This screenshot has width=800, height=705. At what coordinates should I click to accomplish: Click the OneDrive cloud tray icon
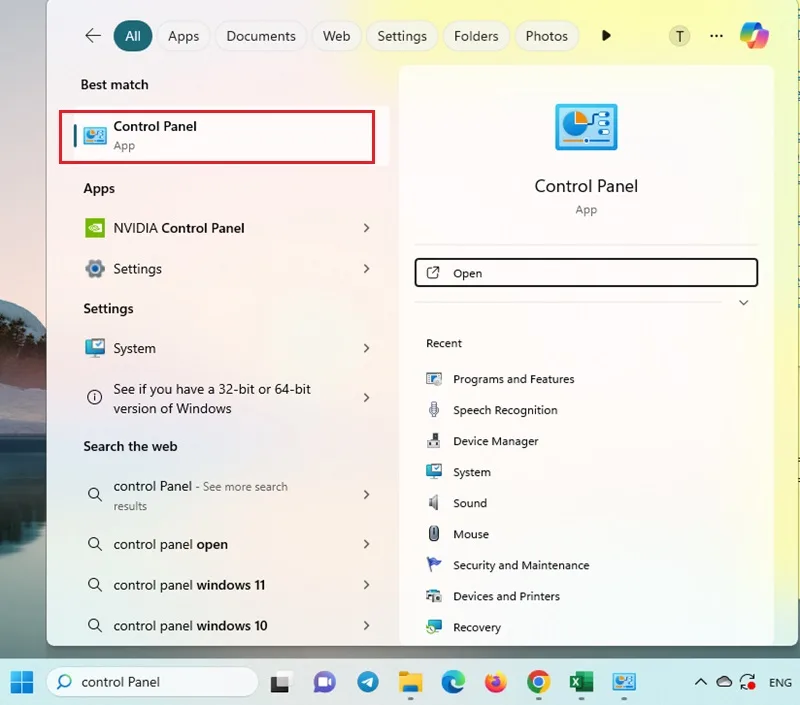click(724, 682)
